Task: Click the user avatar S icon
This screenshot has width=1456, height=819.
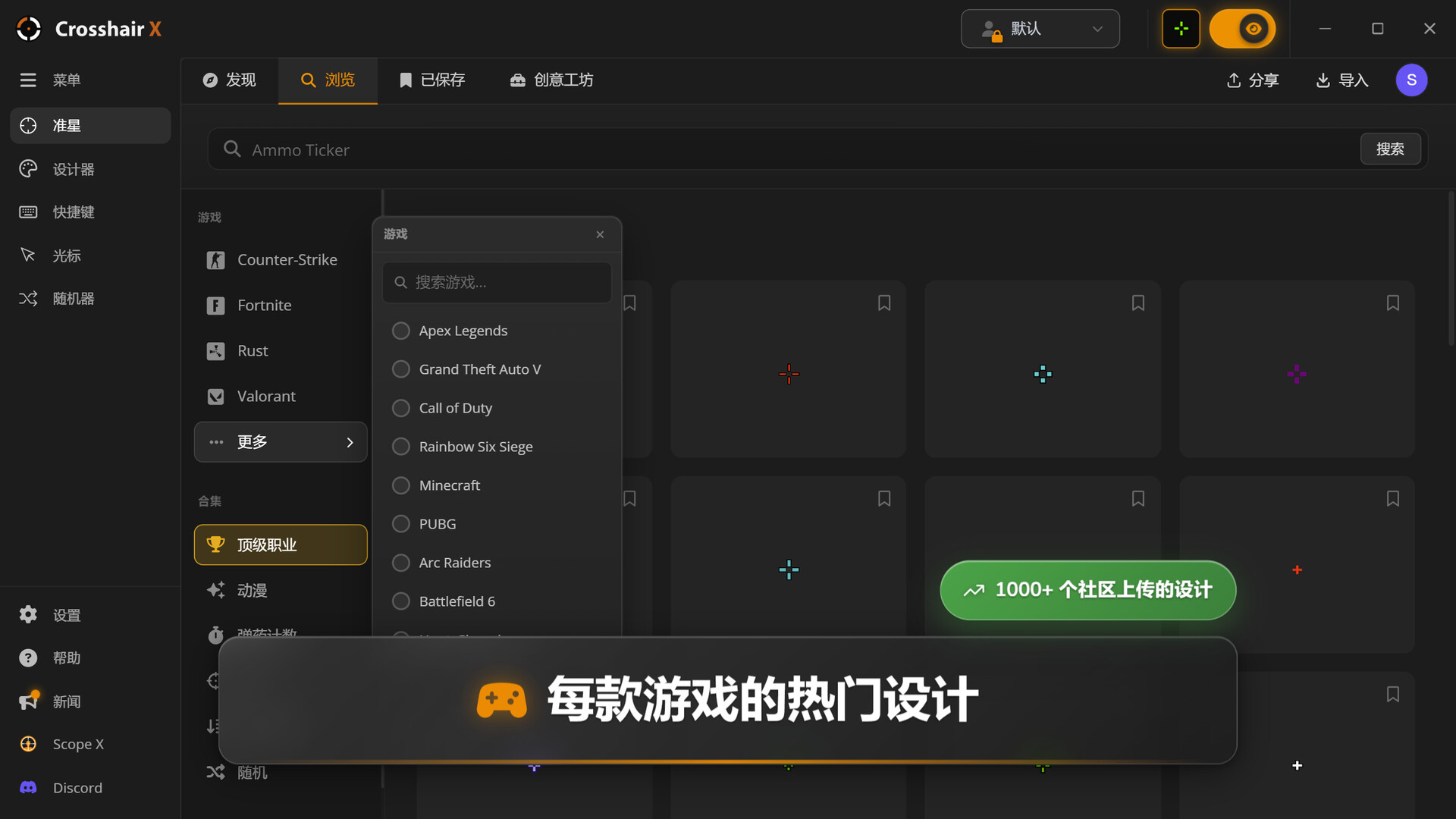Action: point(1411,80)
